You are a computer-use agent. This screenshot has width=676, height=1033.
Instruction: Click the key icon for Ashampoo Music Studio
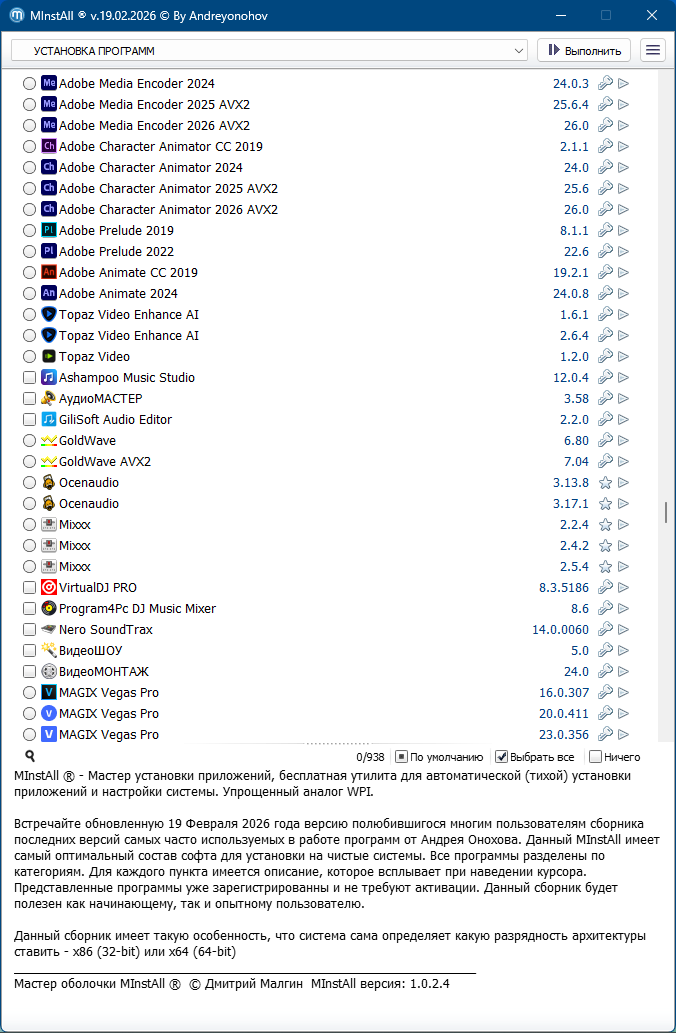pyautogui.click(x=605, y=378)
